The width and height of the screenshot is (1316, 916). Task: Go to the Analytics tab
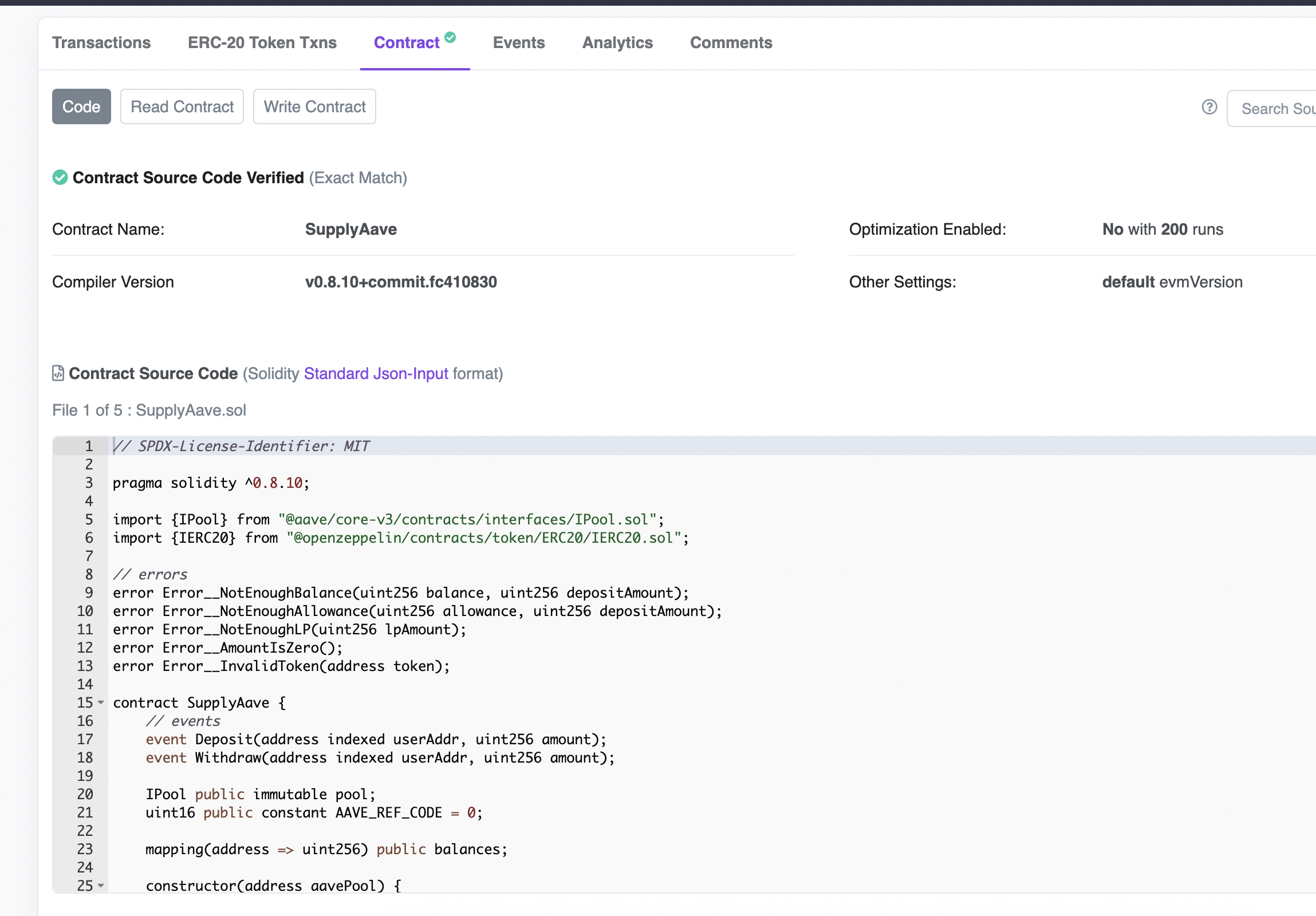coord(617,43)
